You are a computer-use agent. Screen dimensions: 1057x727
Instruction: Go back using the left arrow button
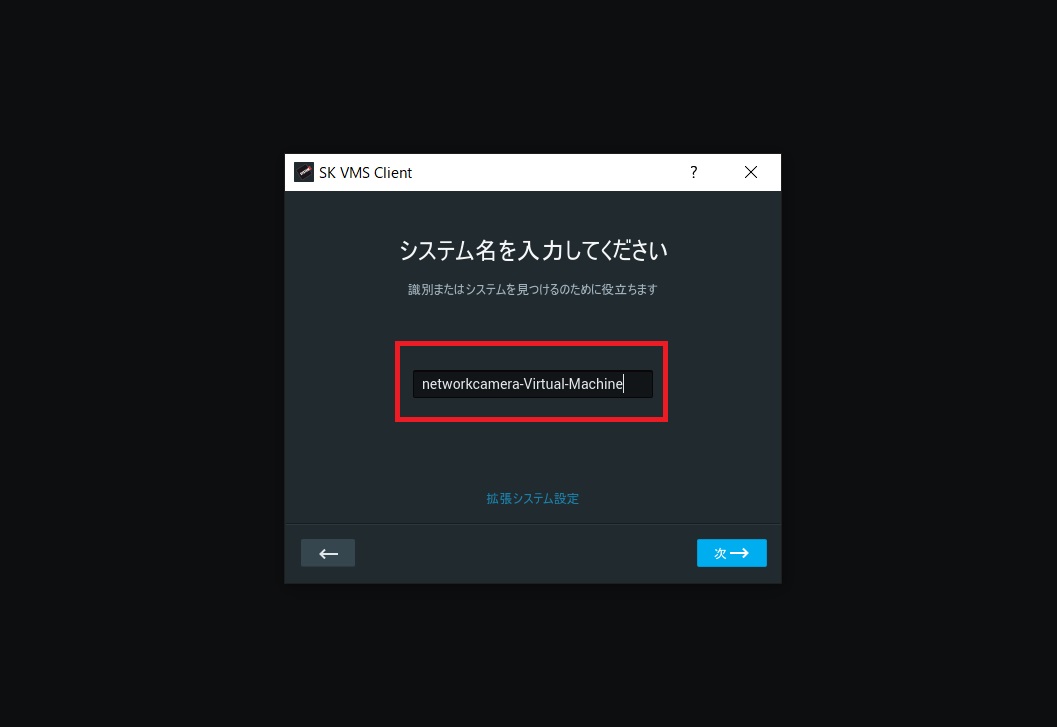coord(328,553)
